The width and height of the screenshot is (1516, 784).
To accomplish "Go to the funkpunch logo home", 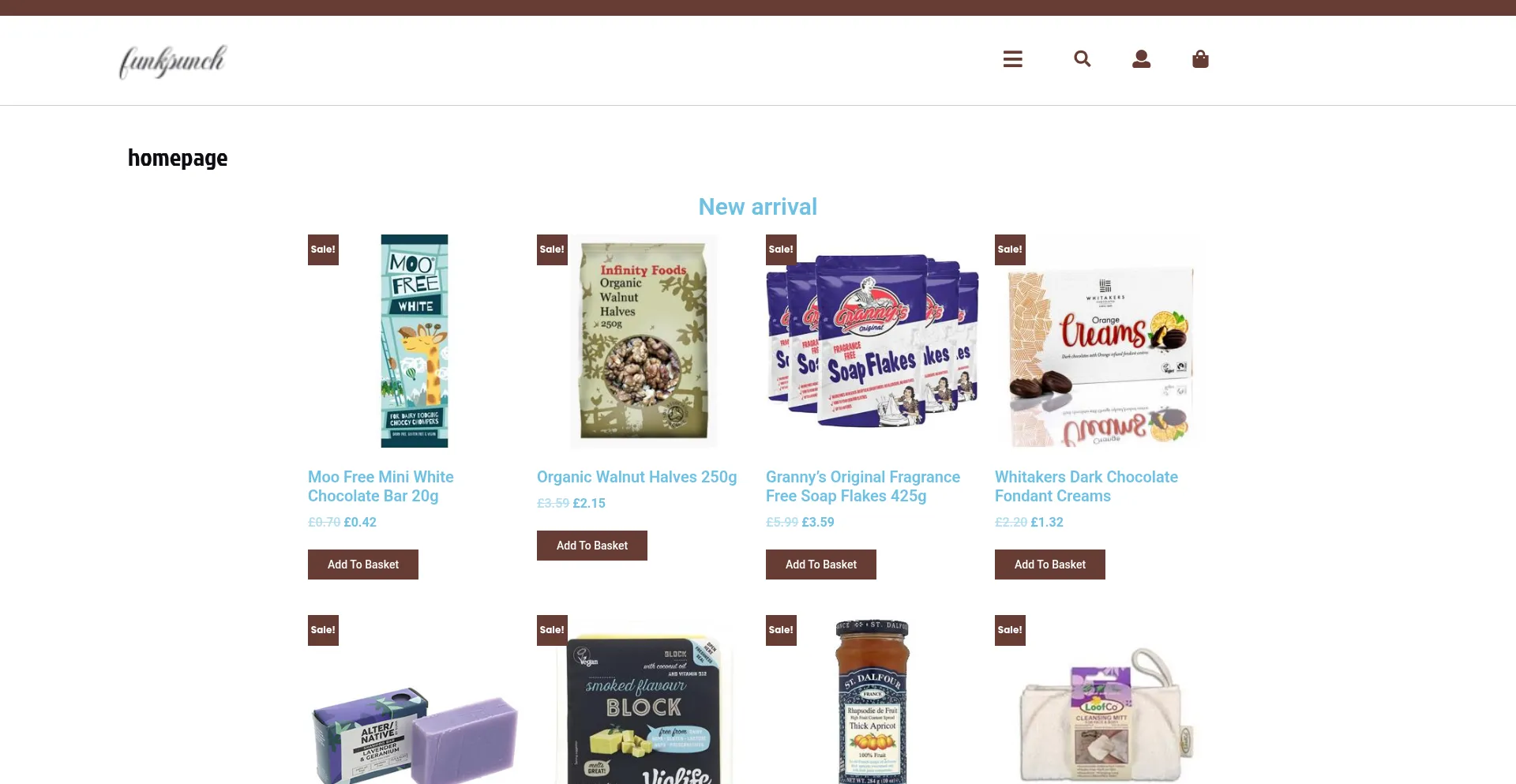I will click(173, 62).
